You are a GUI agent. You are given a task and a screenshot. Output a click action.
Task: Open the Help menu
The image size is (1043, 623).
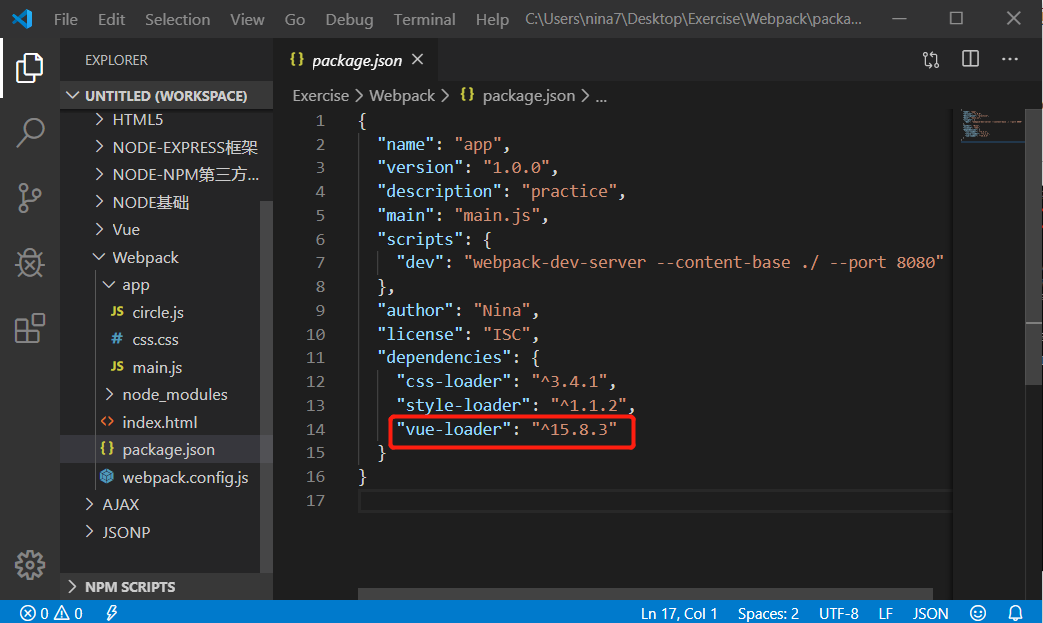pos(492,19)
